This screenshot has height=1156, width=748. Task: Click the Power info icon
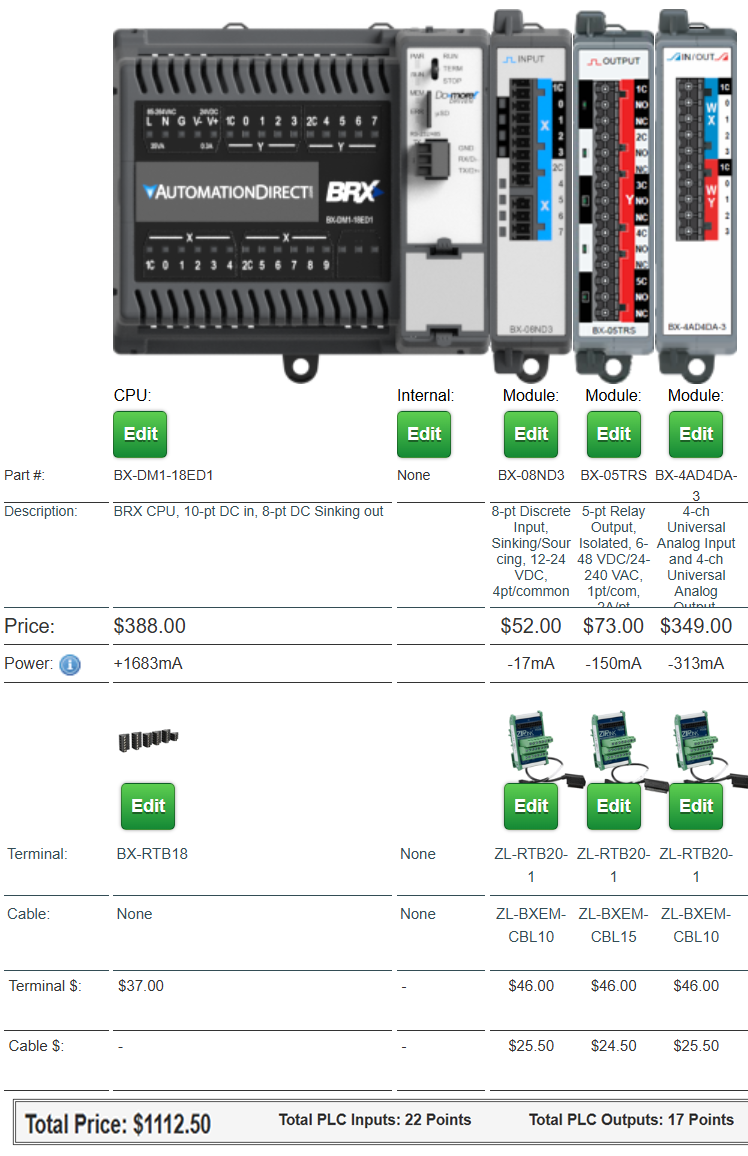(70, 664)
